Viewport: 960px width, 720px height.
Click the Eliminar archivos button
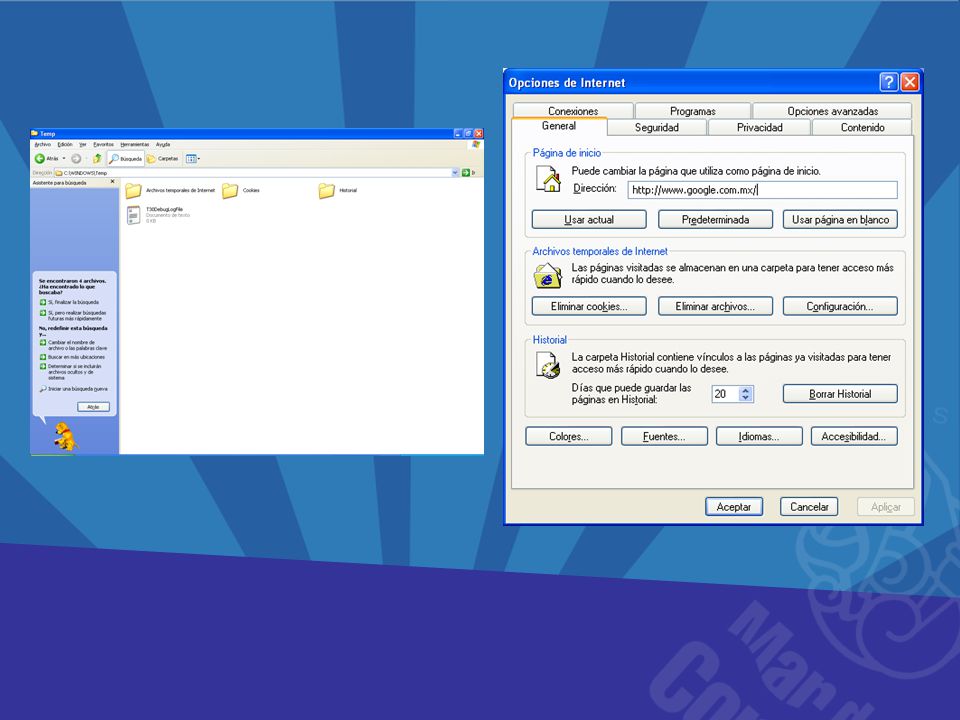tap(715, 306)
